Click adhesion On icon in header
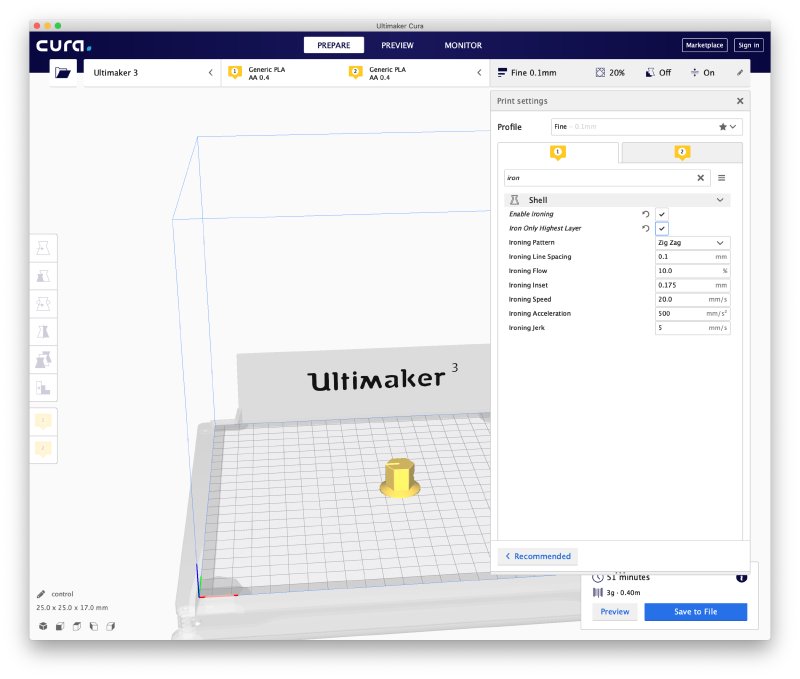 point(694,72)
